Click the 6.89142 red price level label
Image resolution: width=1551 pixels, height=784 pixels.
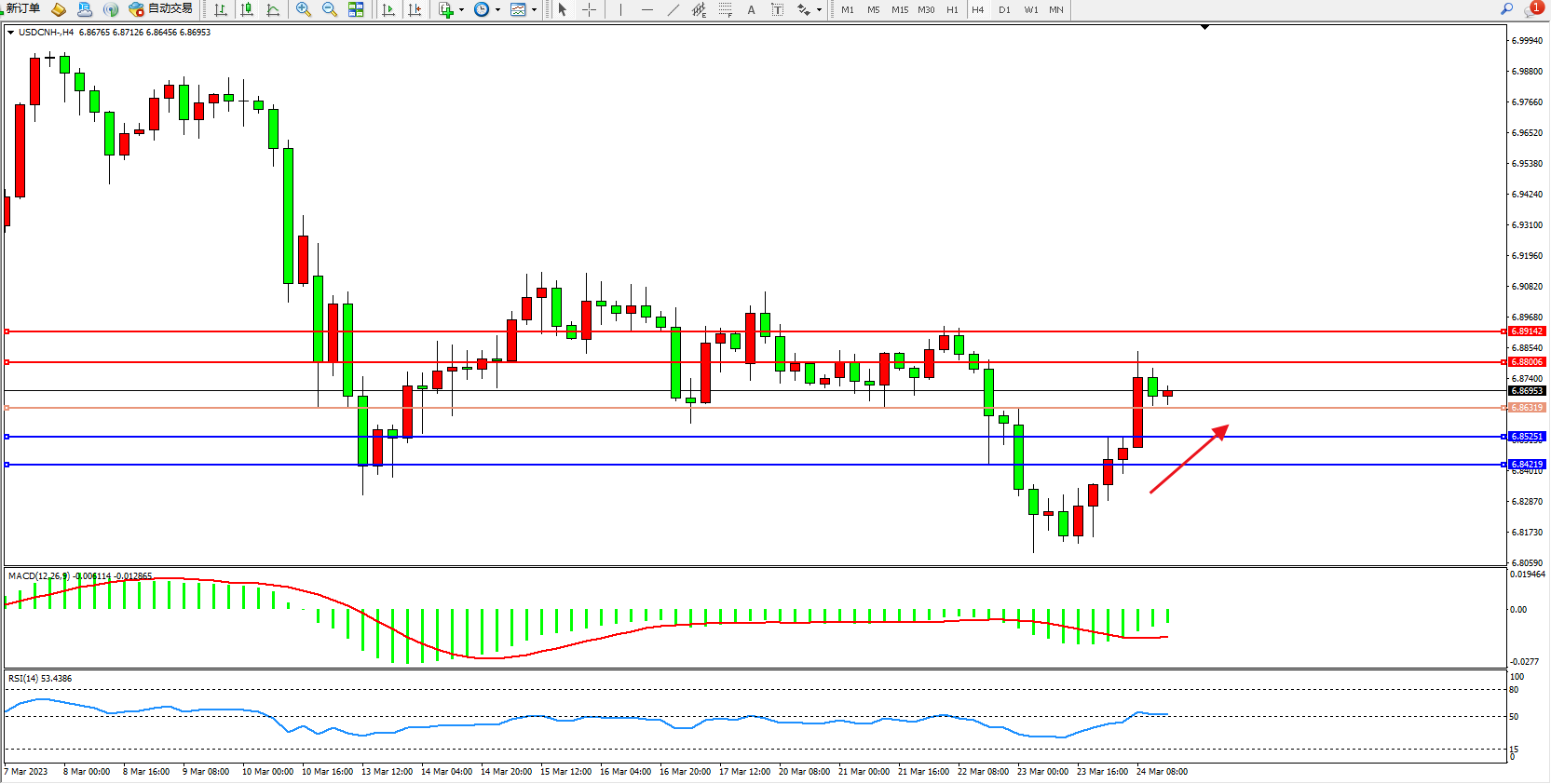click(1527, 331)
